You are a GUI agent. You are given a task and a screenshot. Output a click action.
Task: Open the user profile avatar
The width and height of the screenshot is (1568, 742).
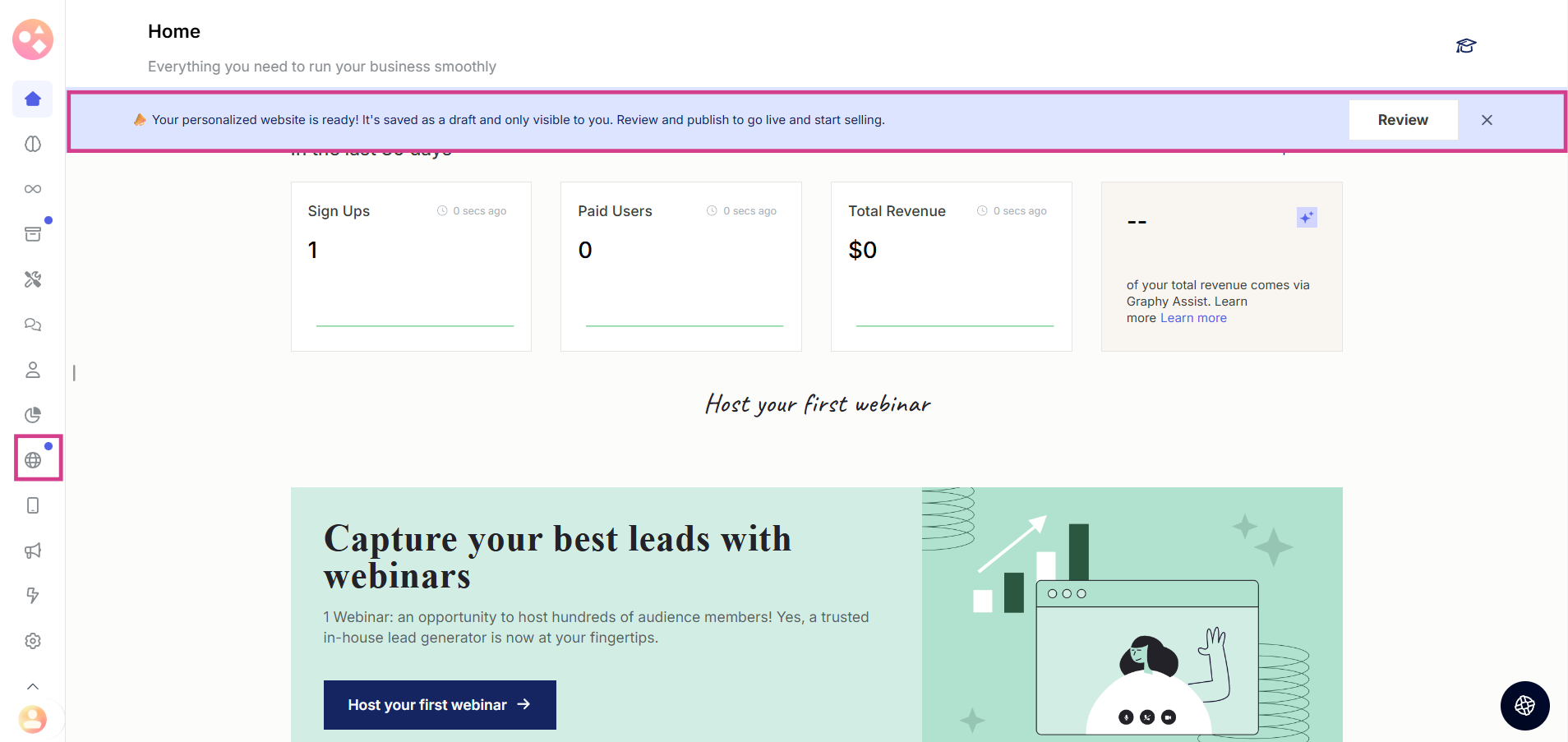[x=33, y=720]
